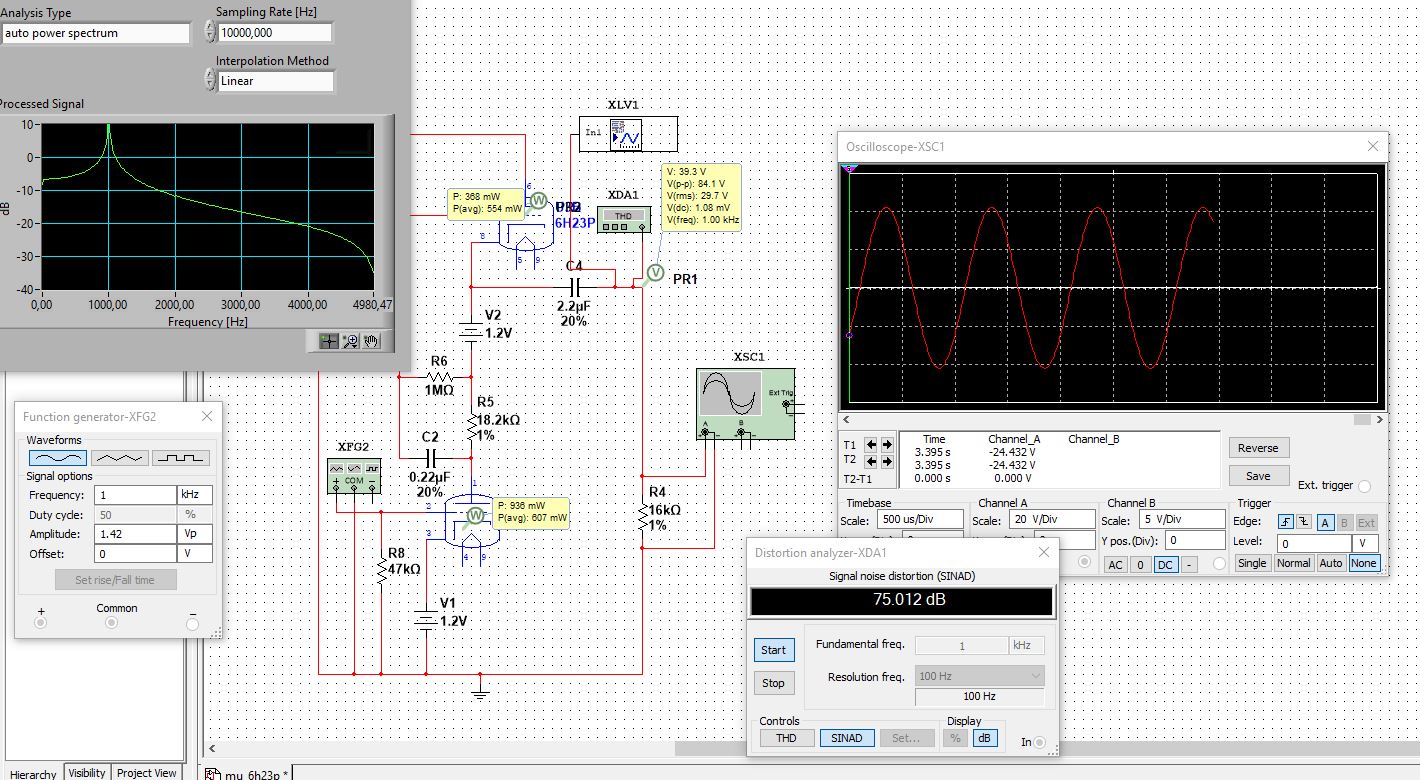Open frequency unit kHz dropdown
This screenshot has height=780, width=1420.
[x=194, y=495]
